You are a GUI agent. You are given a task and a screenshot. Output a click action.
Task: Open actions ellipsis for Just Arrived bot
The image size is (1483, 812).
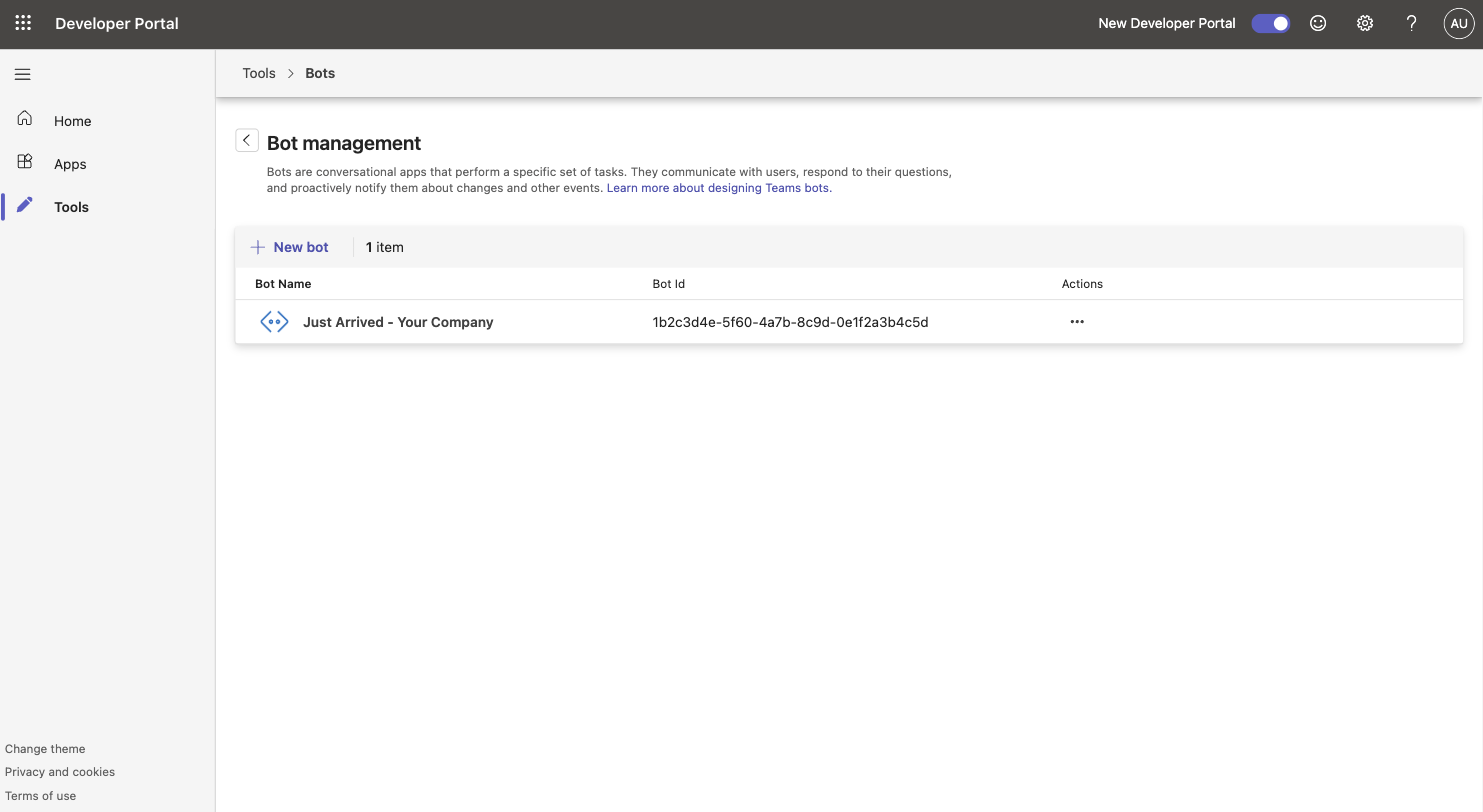click(x=1077, y=322)
